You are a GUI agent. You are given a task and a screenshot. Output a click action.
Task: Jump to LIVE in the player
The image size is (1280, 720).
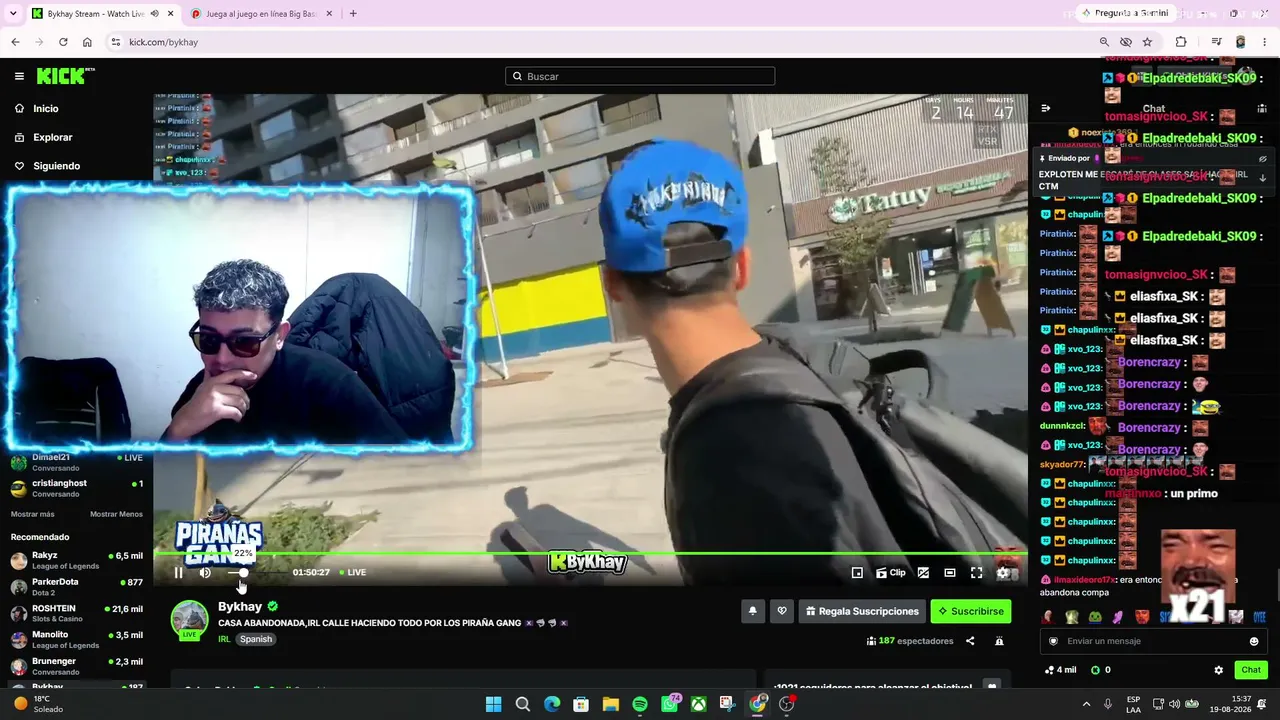(352, 572)
